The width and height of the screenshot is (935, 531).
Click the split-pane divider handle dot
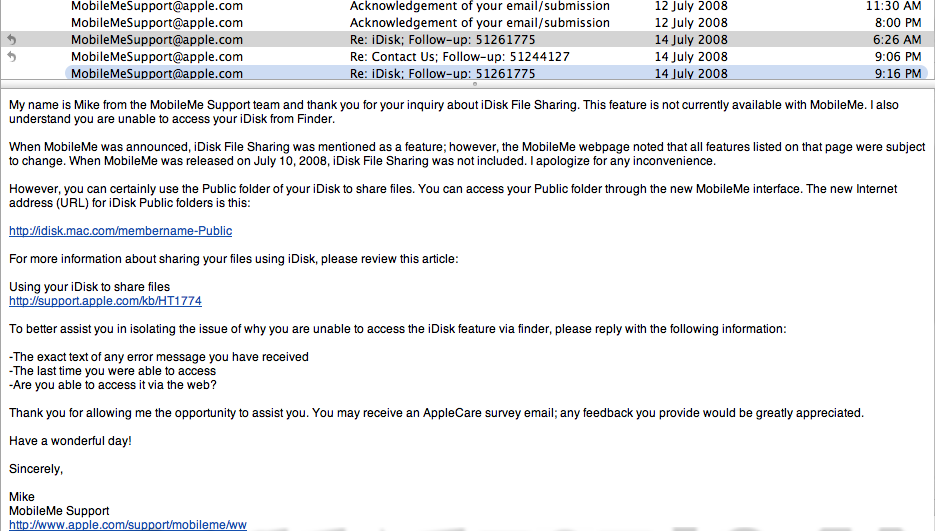tap(475, 84)
